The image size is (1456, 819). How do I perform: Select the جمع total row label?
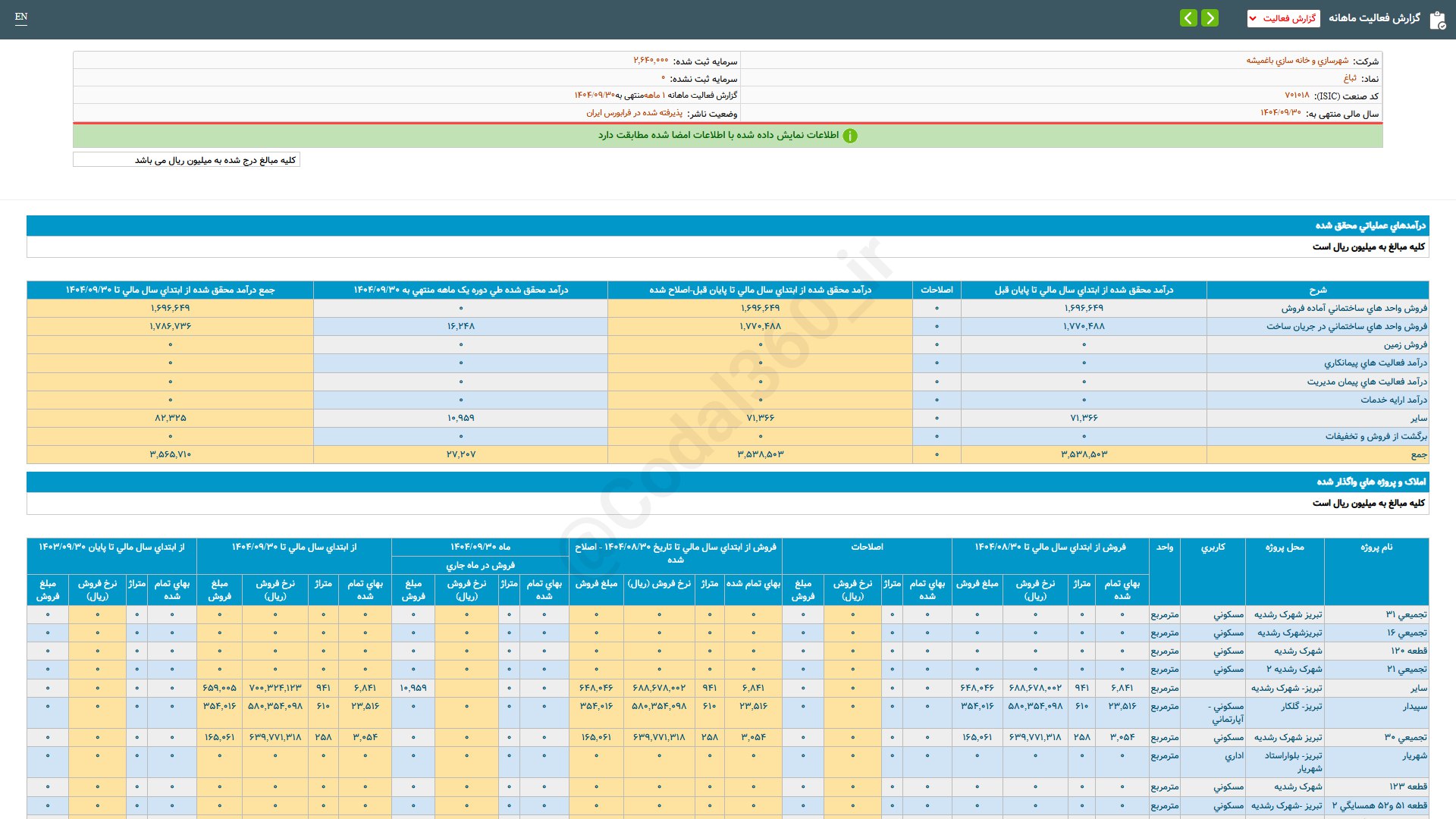tap(1418, 454)
